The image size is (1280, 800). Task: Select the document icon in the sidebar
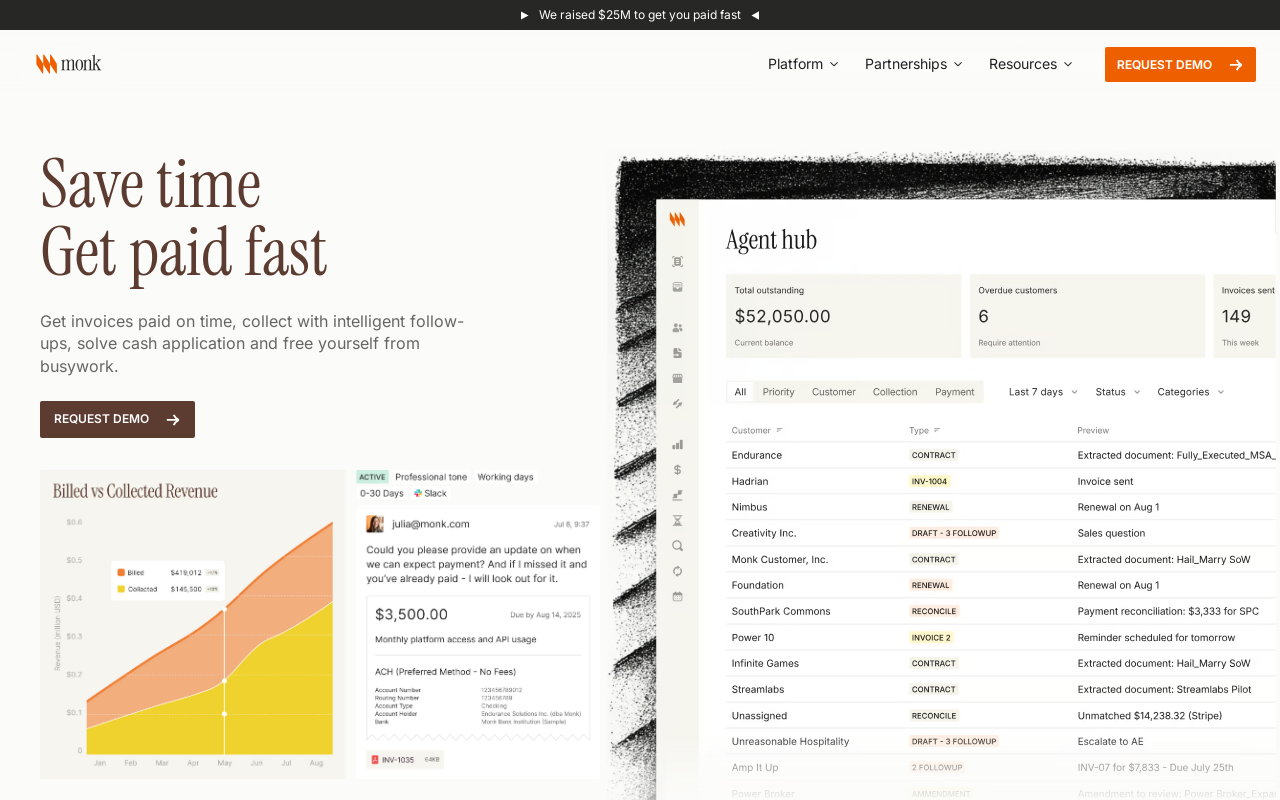677,353
